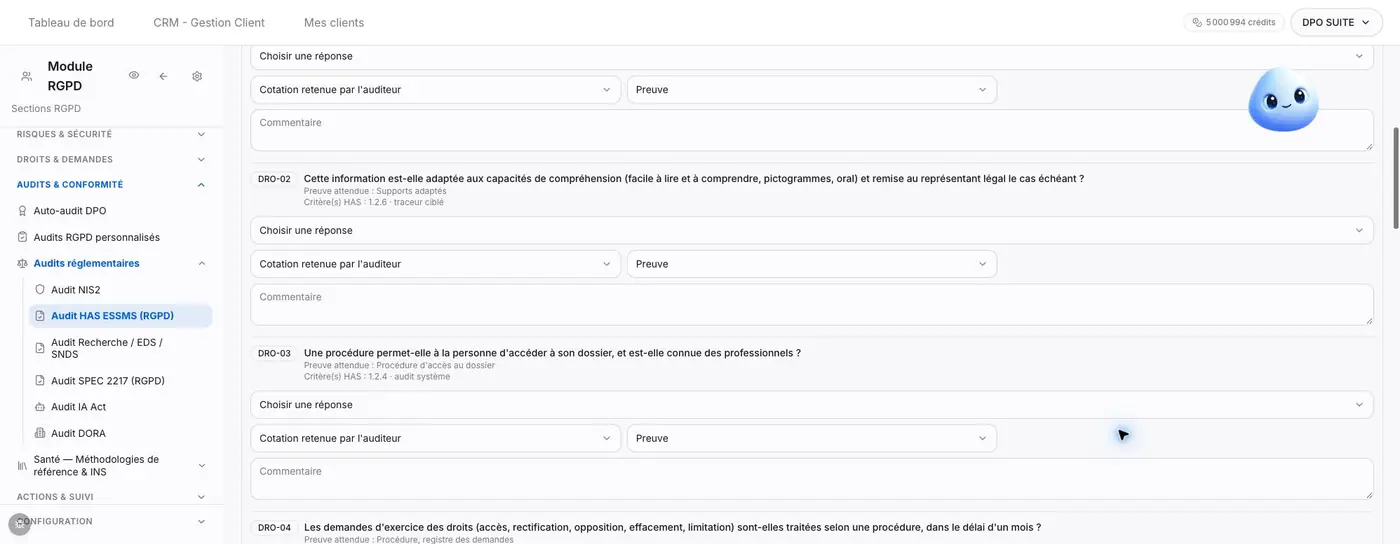Click the DRO-03 question code badge
This screenshot has width=1400, height=544.
(274, 353)
